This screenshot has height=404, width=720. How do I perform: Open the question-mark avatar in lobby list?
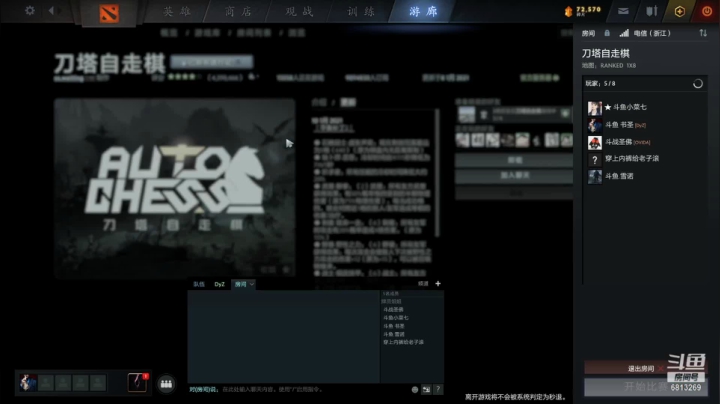595,159
